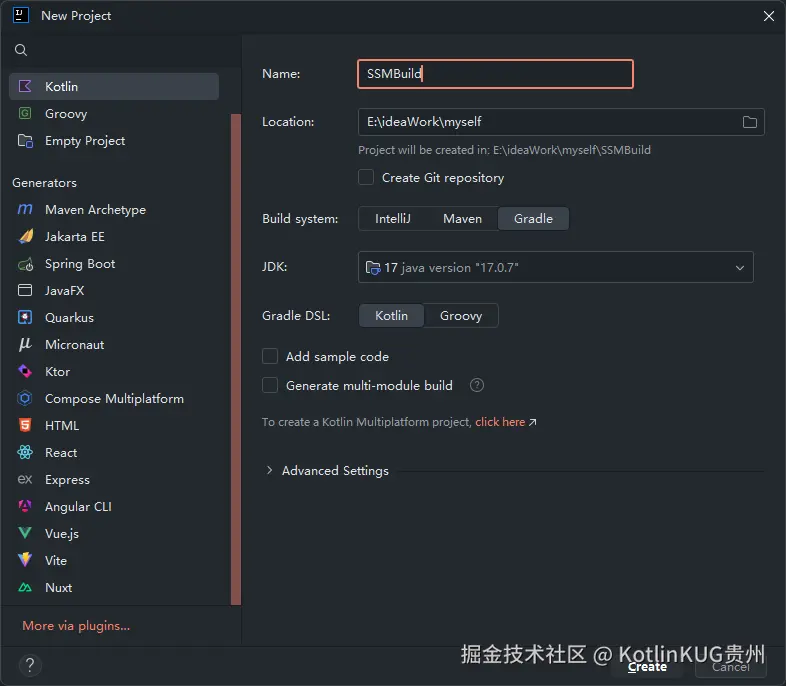Select Angular CLI in the list

click(x=114, y=507)
